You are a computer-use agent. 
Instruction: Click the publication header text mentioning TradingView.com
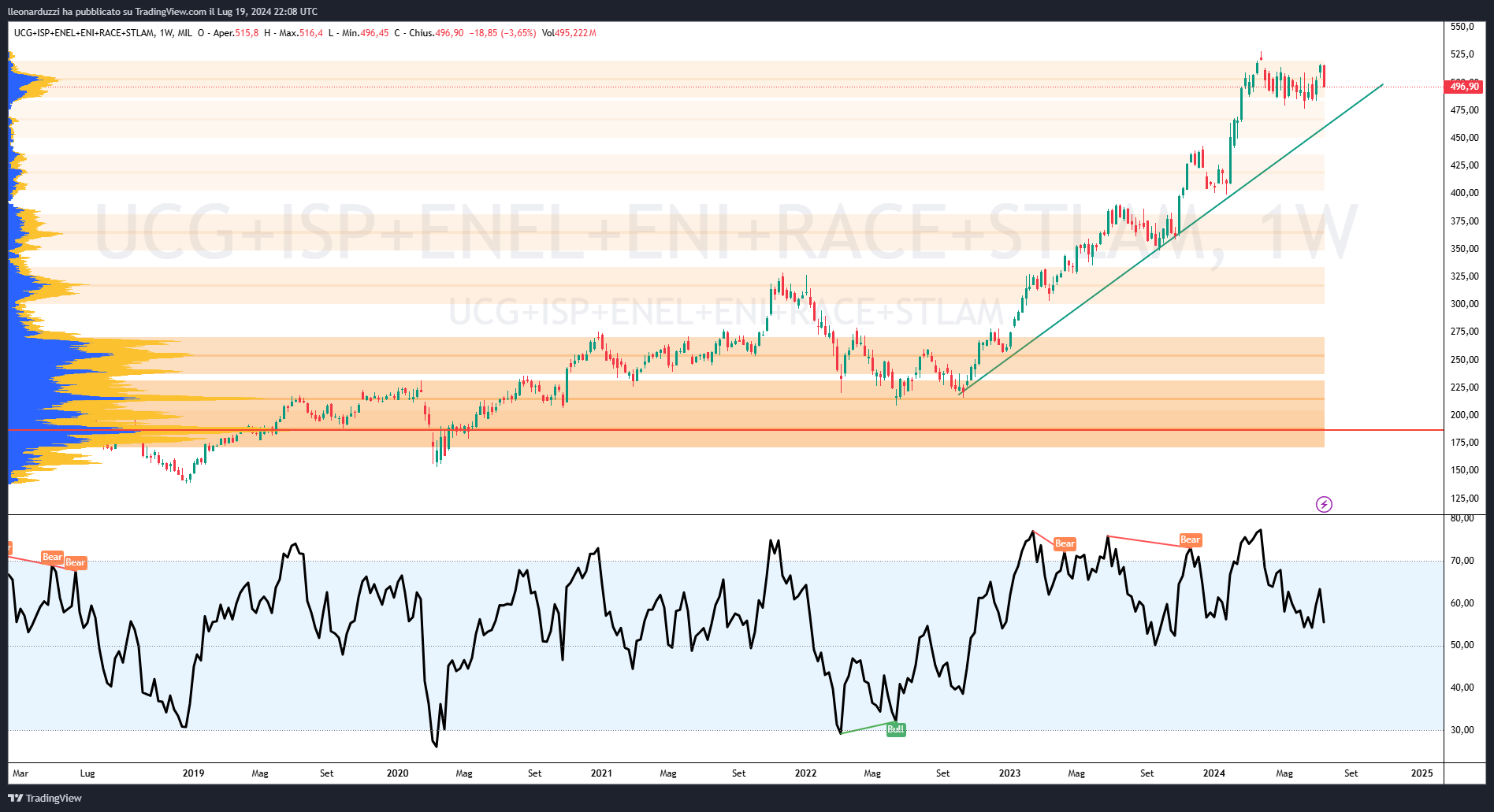[x=162, y=11]
